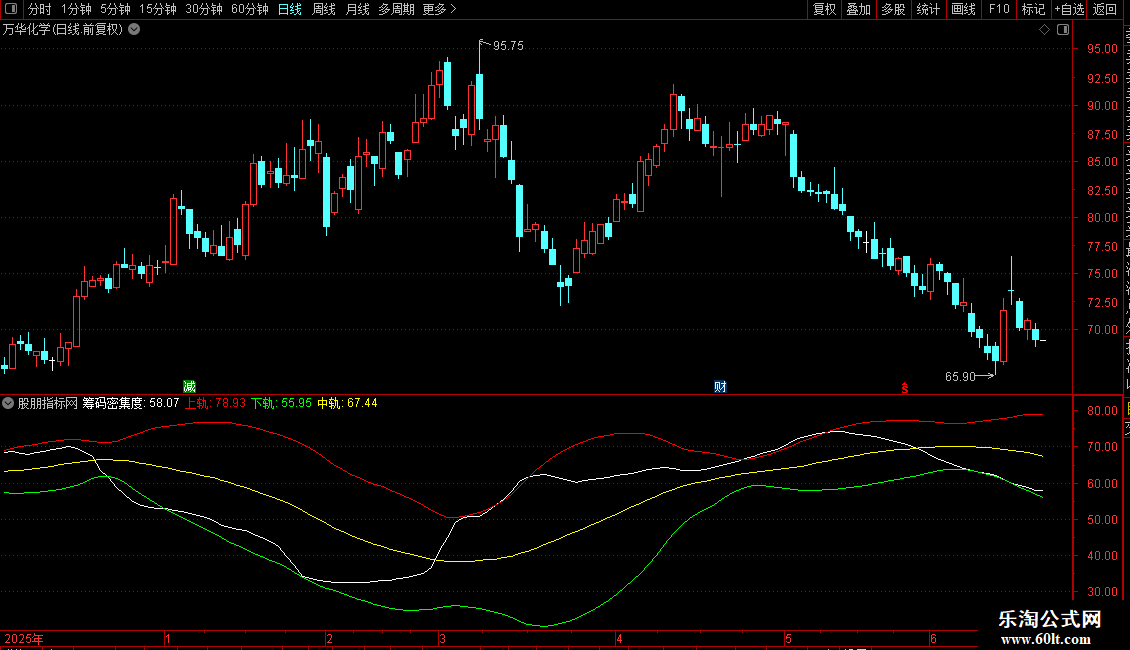Select the 1分钟 period

pos(76,9)
